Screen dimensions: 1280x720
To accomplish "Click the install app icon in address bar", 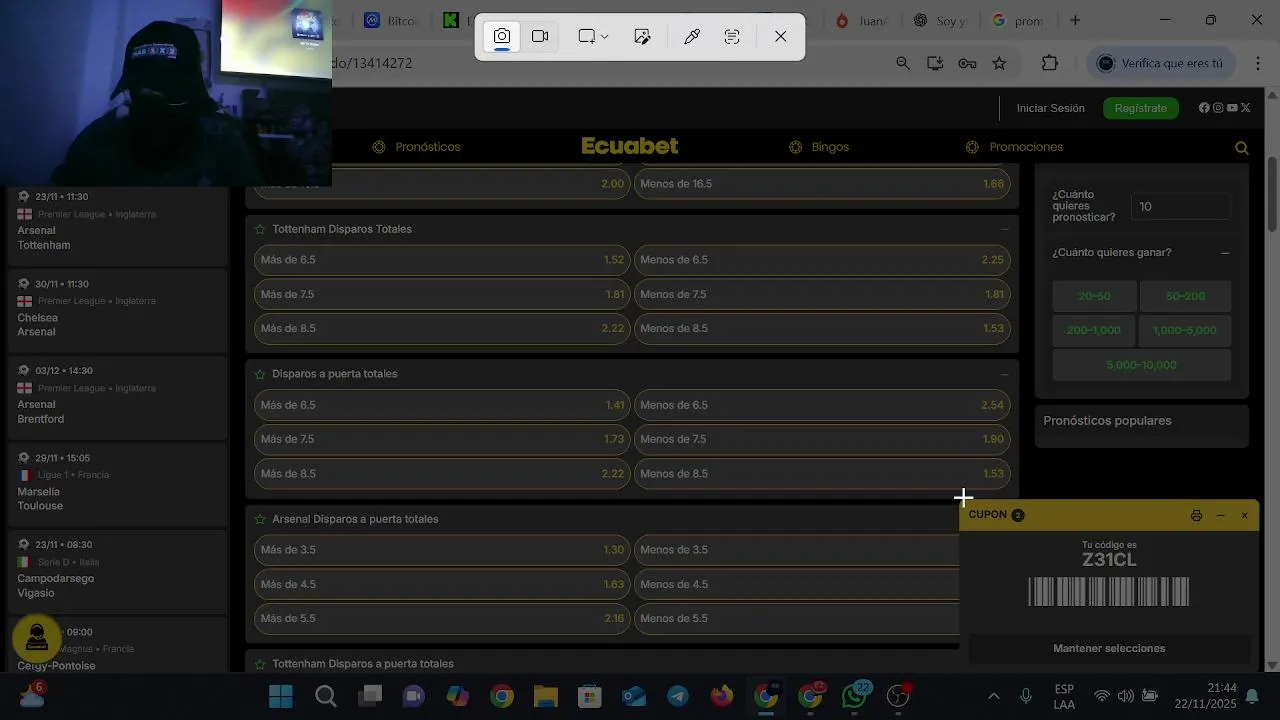I will coord(935,63).
